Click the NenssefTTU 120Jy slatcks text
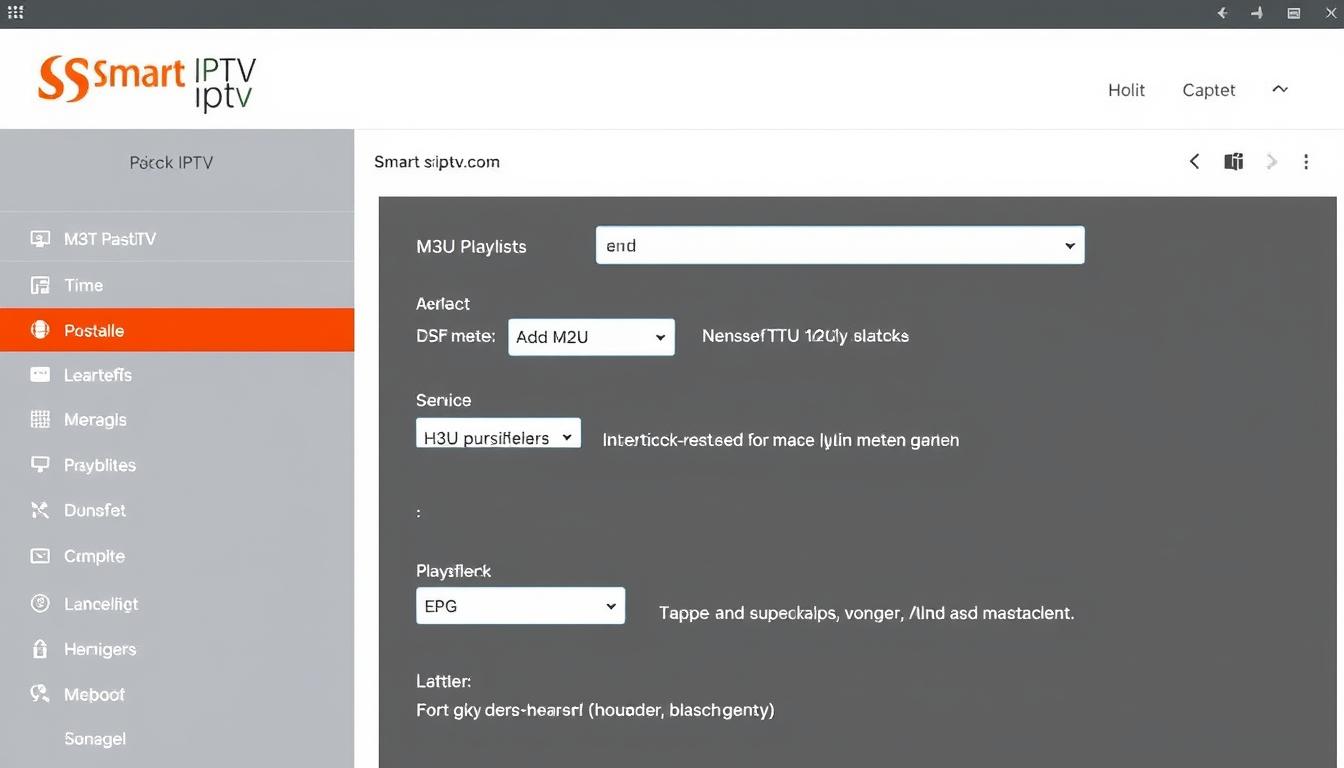The image size is (1344, 768). tap(805, 336)
